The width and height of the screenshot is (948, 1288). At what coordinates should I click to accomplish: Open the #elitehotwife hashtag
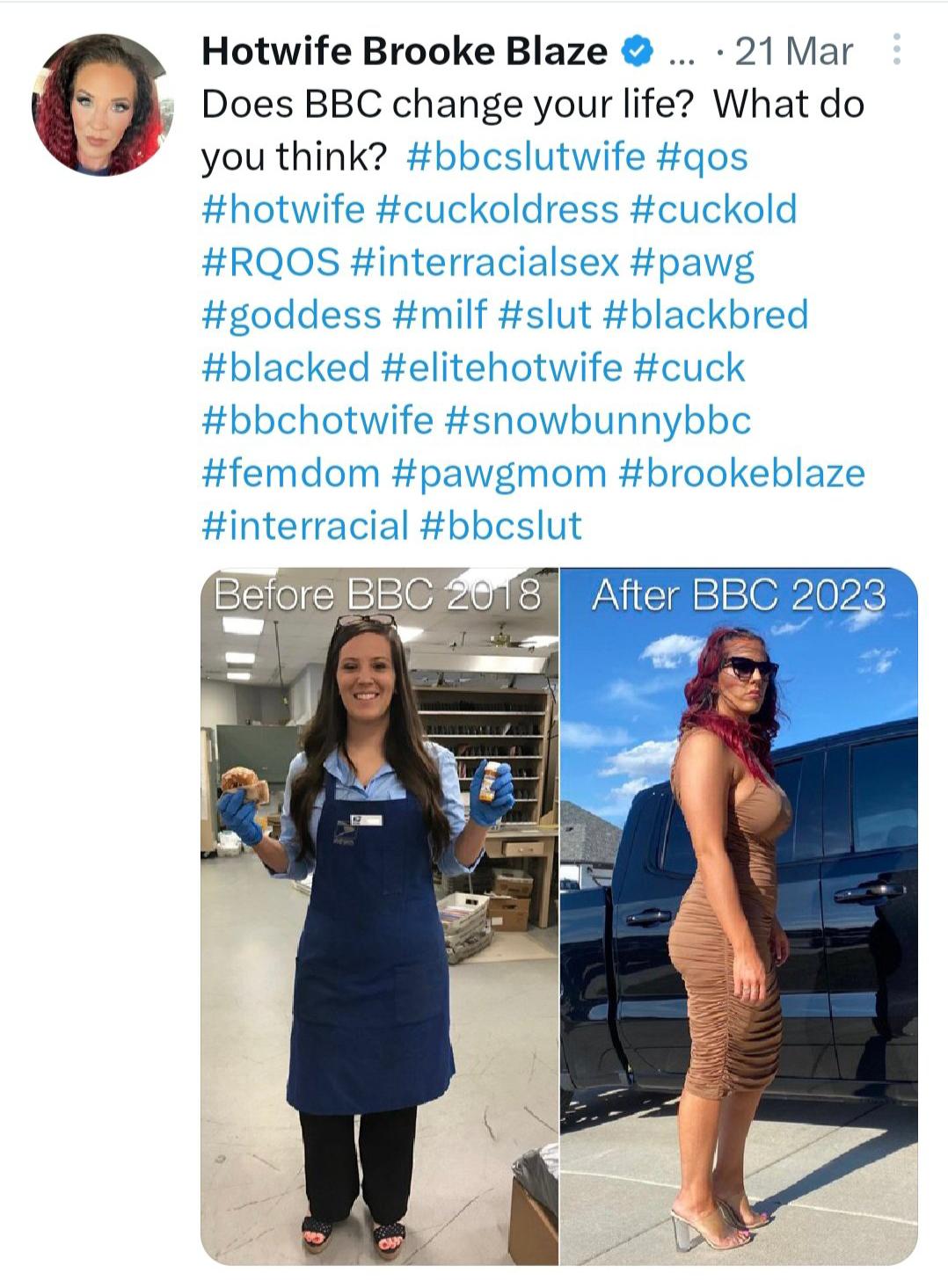502,367
